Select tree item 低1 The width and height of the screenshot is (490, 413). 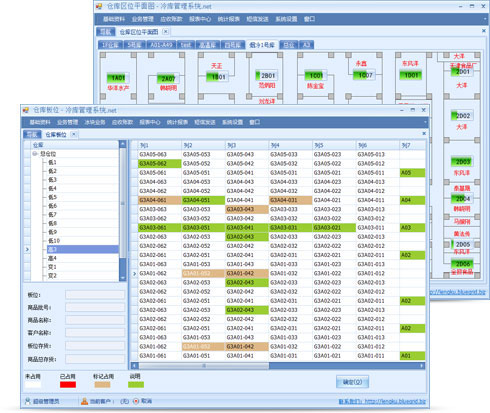tap(52, 162)
